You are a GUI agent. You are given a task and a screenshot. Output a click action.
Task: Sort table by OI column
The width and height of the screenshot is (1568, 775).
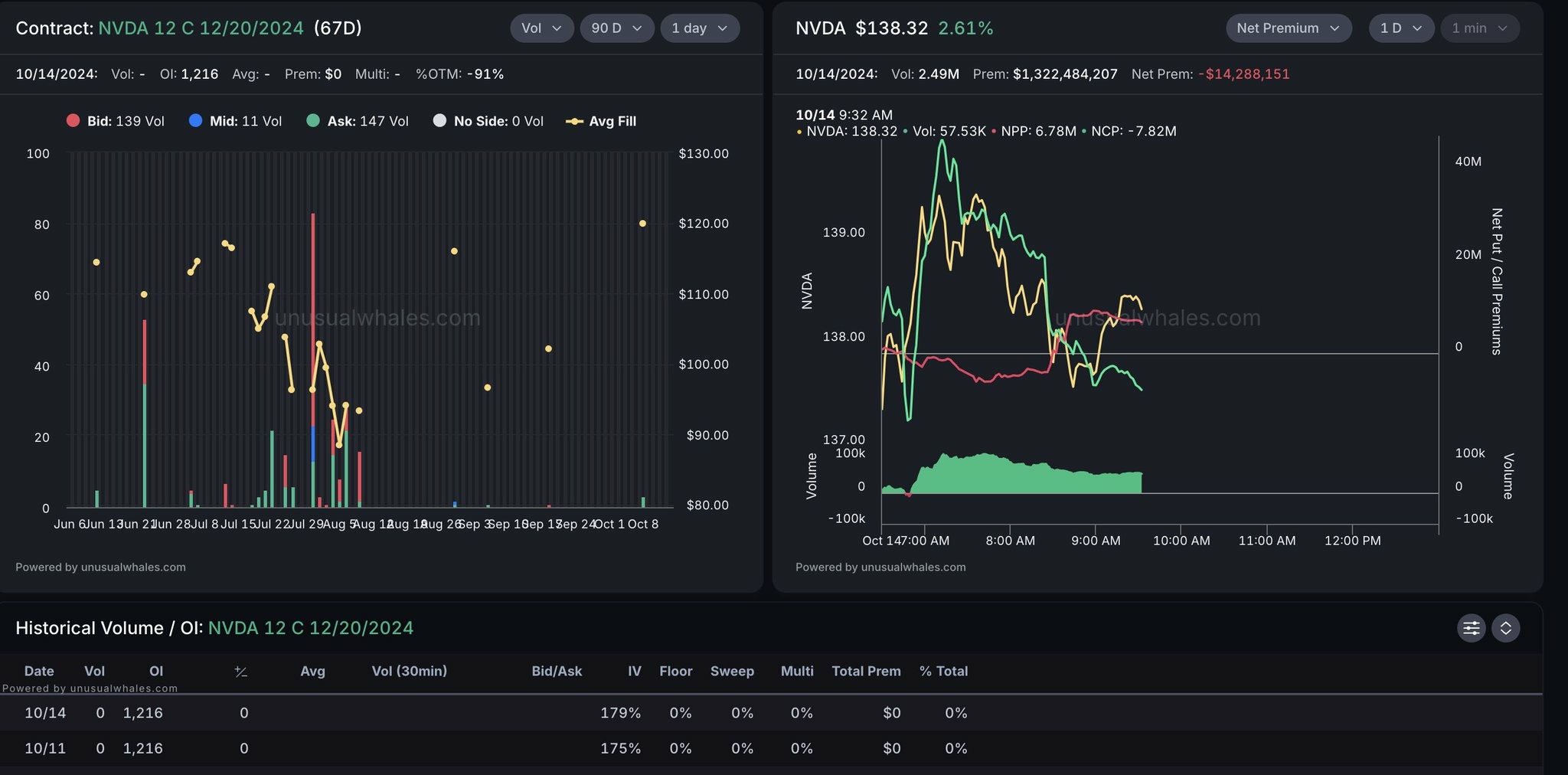(x=156, y=671)
